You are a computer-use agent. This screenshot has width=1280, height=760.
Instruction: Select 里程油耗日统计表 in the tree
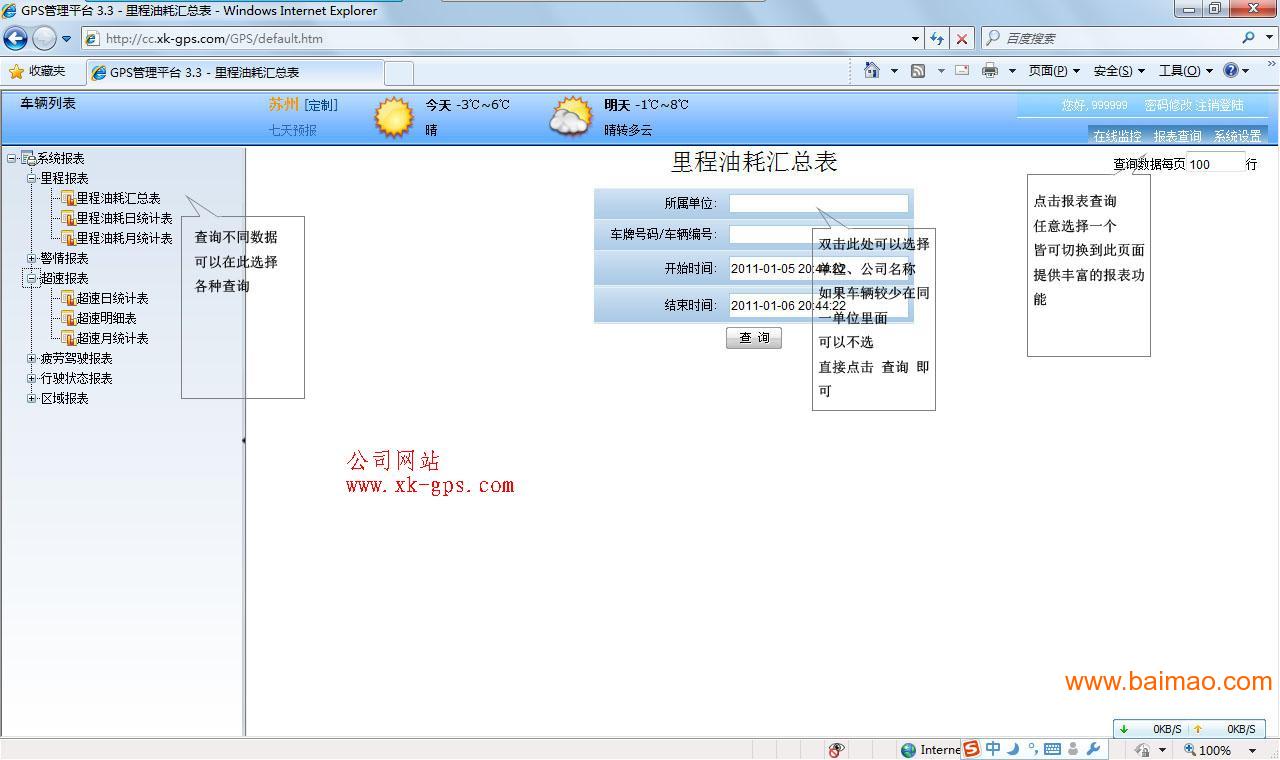tap(124, 218)
